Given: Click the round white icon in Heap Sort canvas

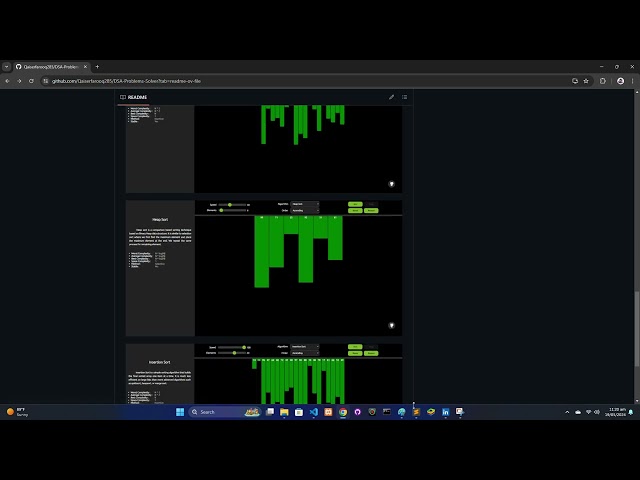Looking at the screenshot, I should (391, 325).
